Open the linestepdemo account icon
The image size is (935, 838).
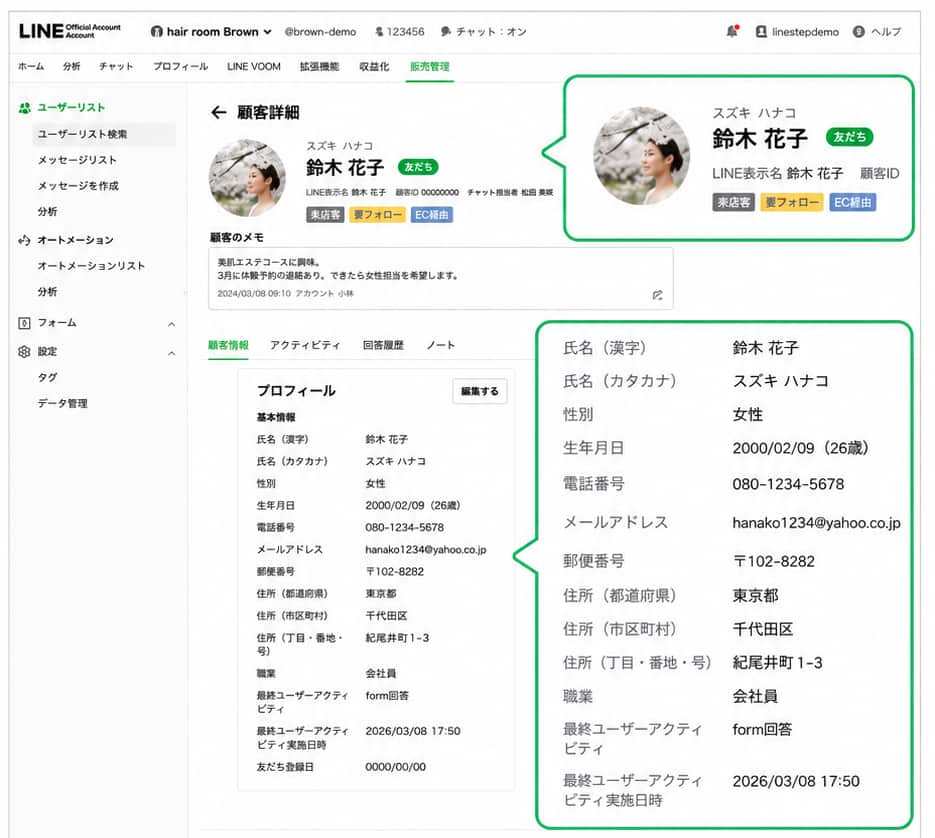coord(761,32)
